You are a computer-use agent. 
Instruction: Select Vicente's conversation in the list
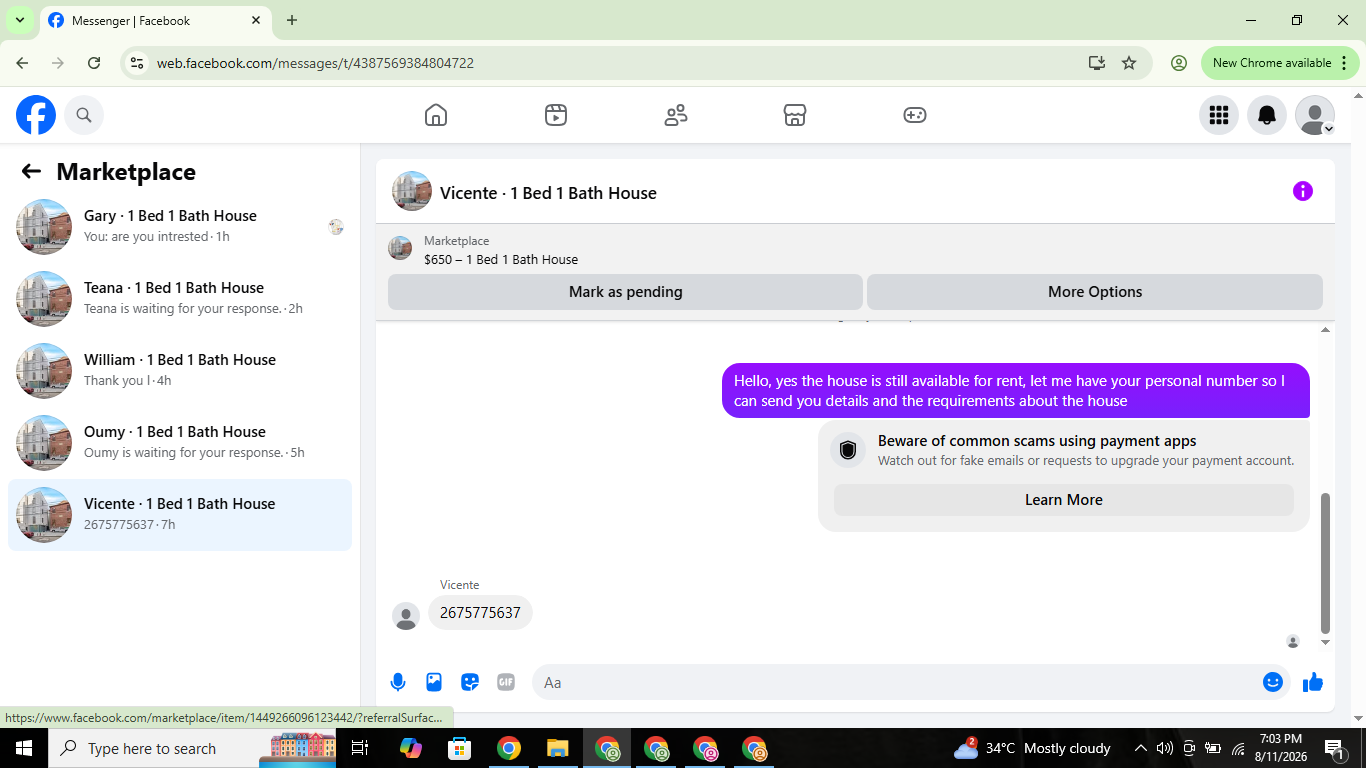180,515
